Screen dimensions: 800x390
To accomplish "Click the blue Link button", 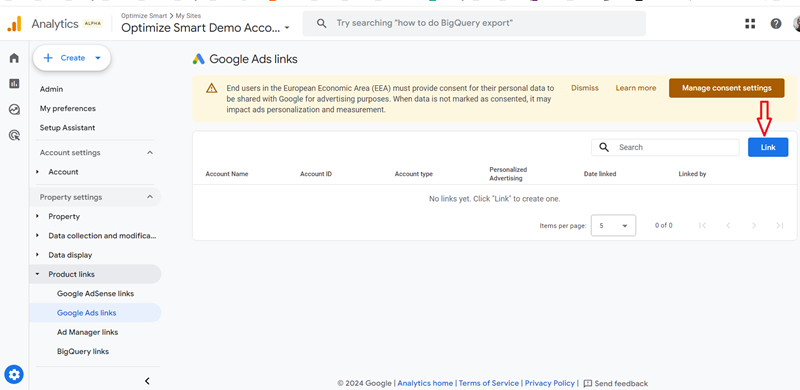I will pyautogui.click(x=768, y=147).
